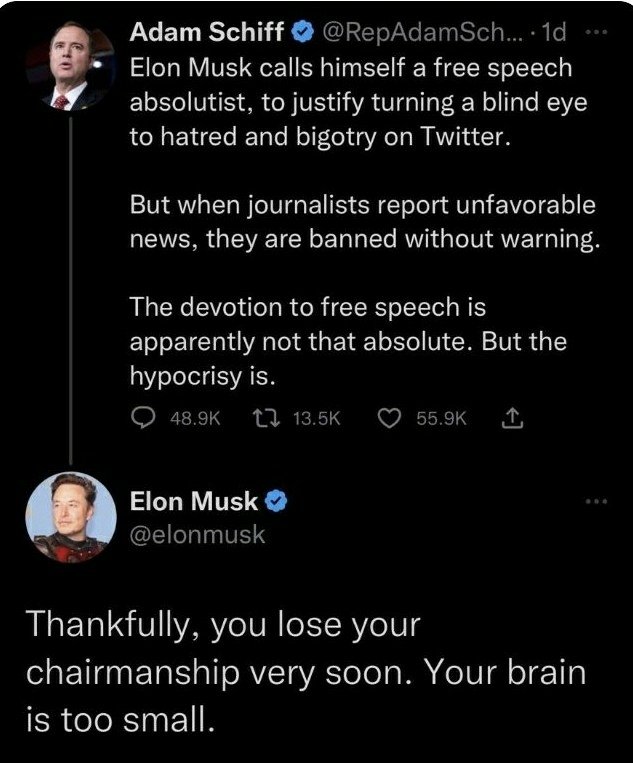Open the @RepAdamSch... handle link
Viewport: 633px width, 763px height.
418,32
